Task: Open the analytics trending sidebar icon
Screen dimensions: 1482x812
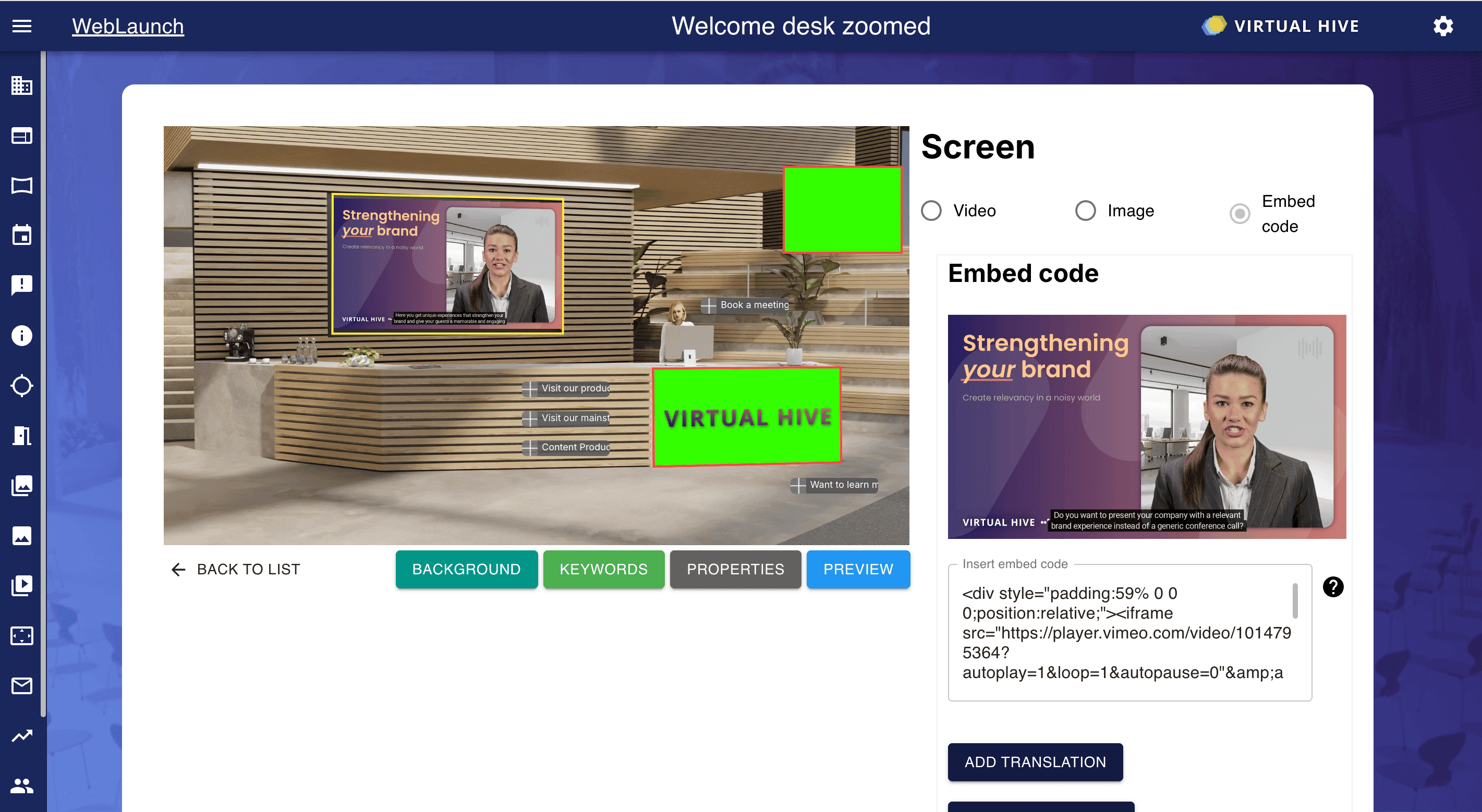Action: pos(22,735)
